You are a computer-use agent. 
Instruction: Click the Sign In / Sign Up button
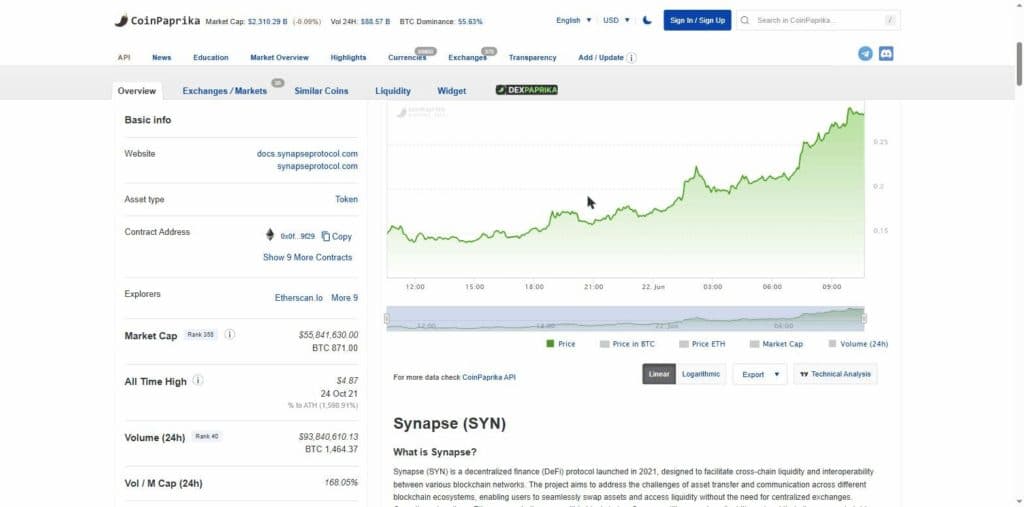(697, 20)
